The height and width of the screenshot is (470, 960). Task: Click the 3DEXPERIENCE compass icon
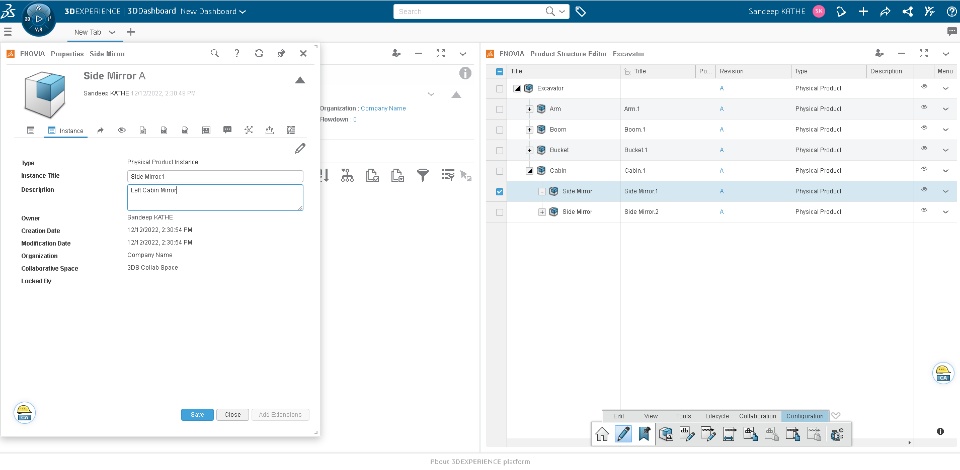(39, 20)
